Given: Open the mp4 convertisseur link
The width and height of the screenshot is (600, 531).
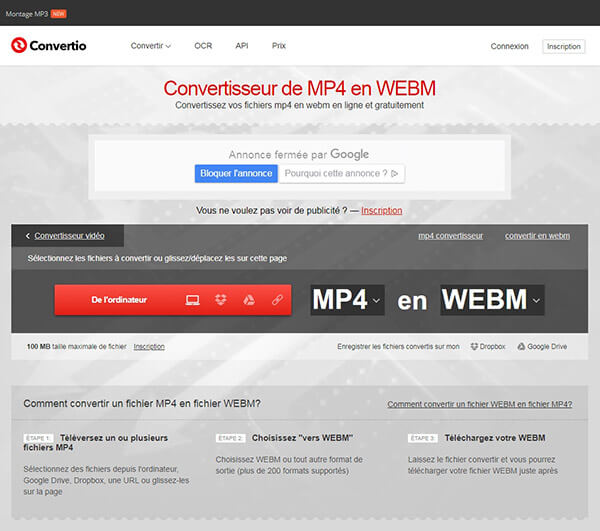Looking at the screenshot, I should (450, 236).
